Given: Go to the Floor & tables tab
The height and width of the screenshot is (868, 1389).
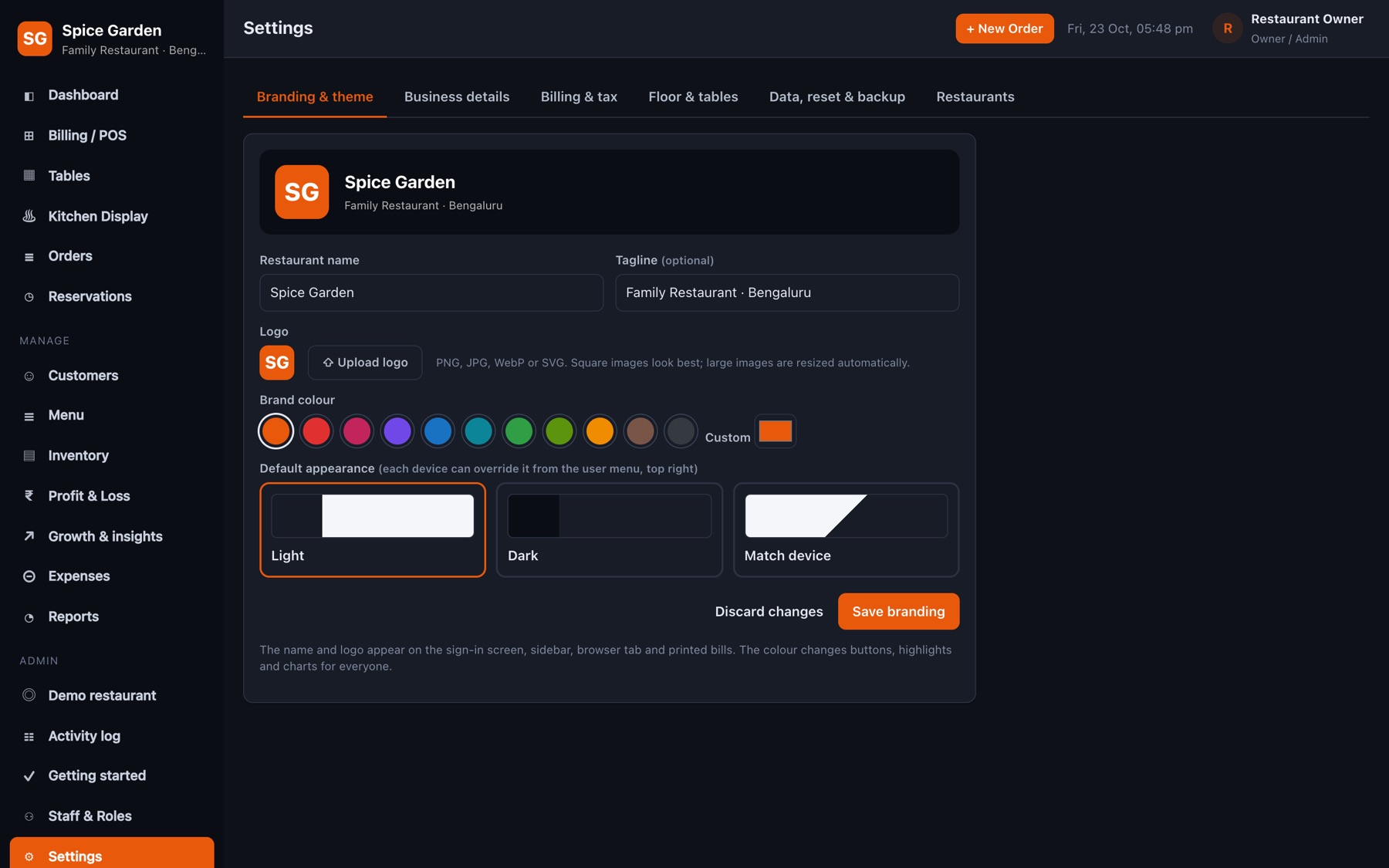Looking at the screenshot, I should (693, 97).
